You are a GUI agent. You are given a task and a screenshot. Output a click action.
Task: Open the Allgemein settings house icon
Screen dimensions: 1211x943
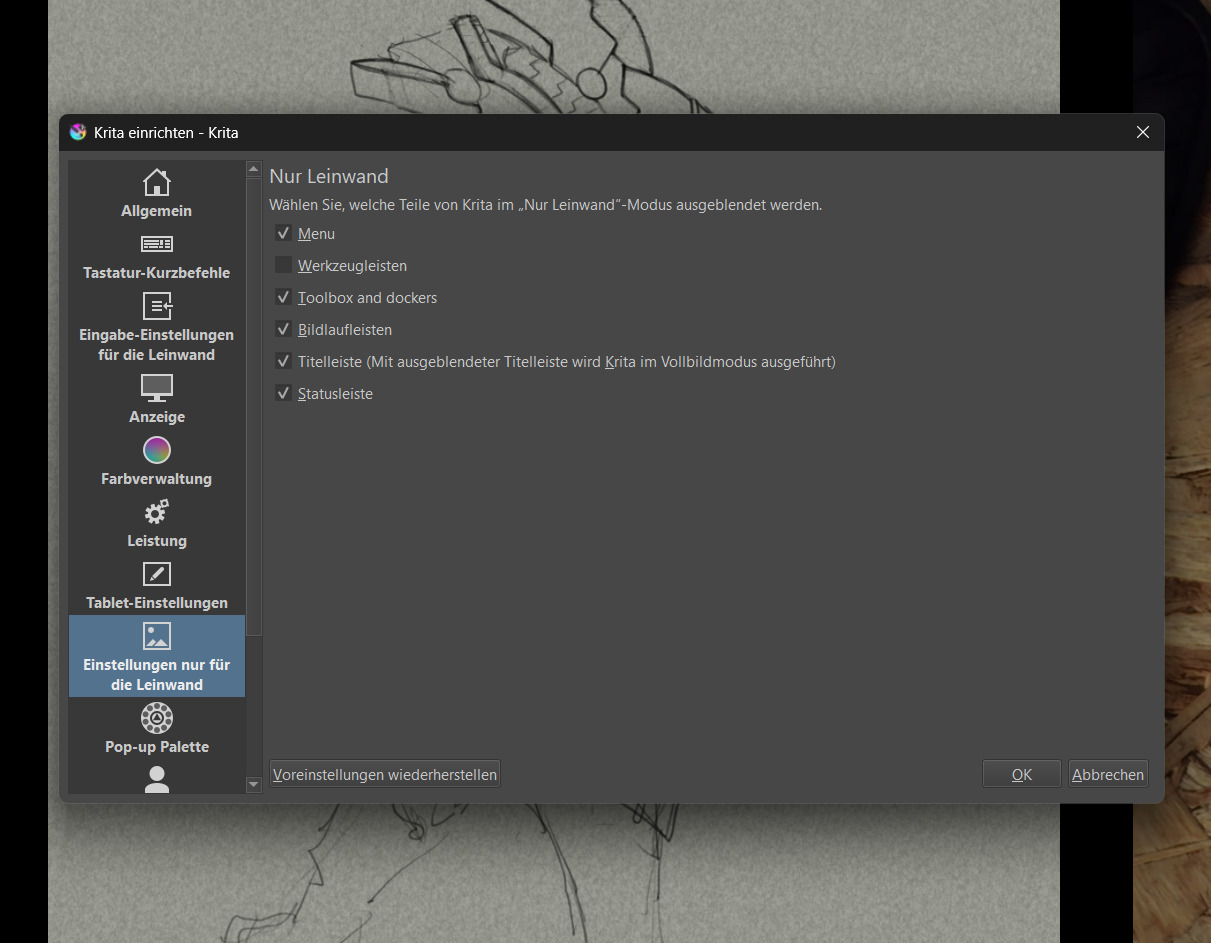[156, 182]
